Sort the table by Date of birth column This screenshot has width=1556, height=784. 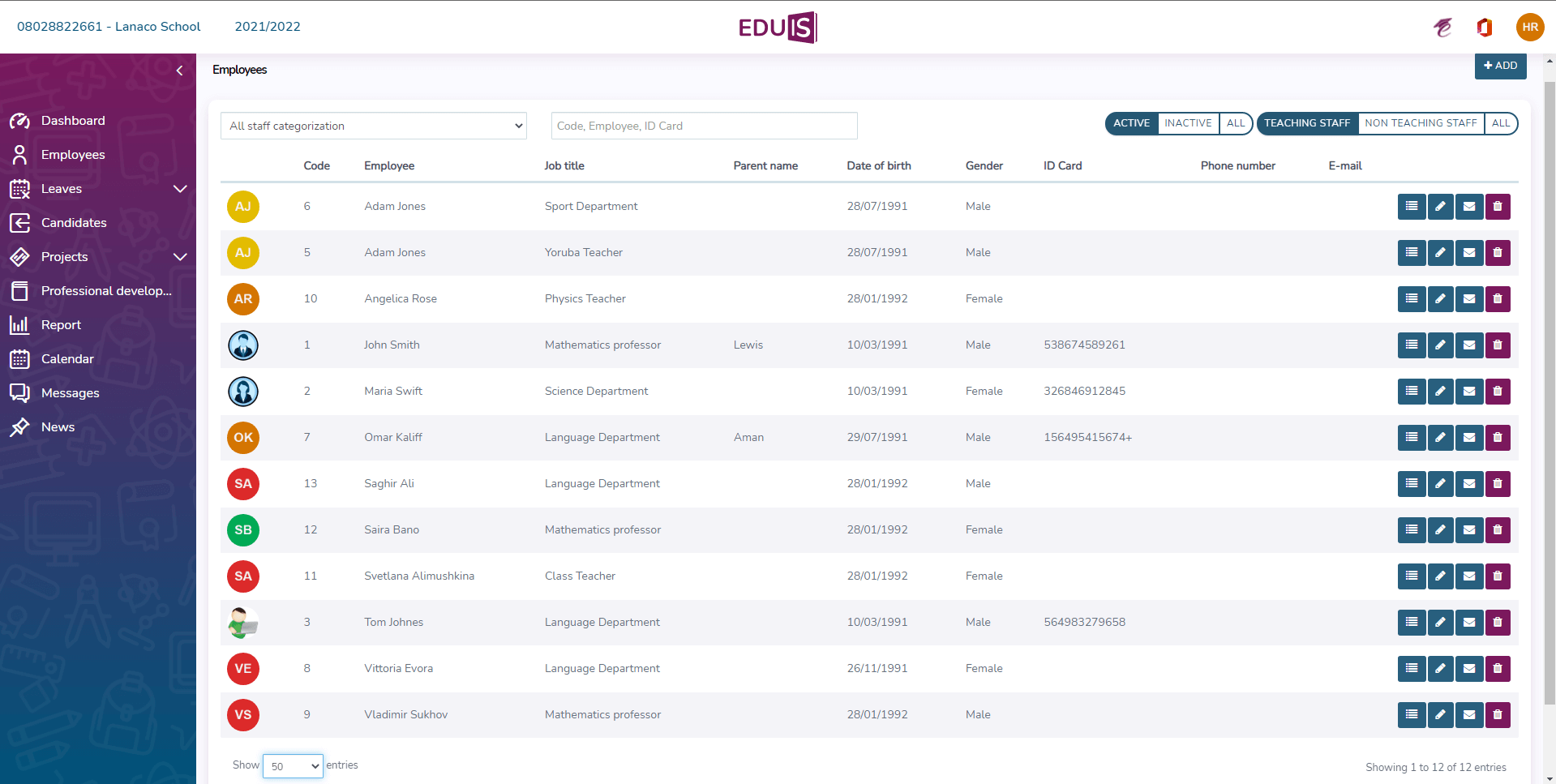click(878, 165)
